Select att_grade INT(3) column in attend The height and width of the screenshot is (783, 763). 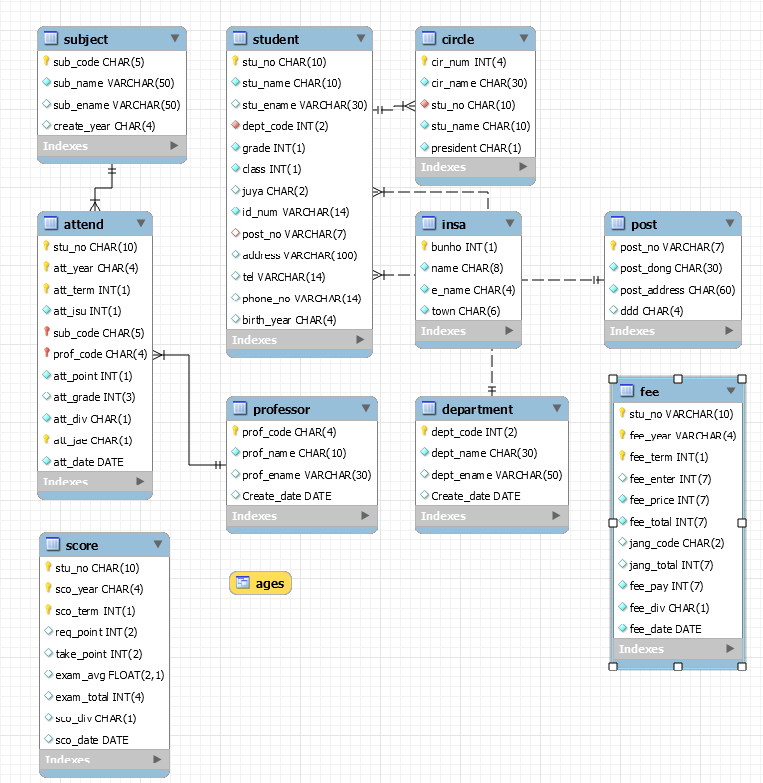(95, 397)
